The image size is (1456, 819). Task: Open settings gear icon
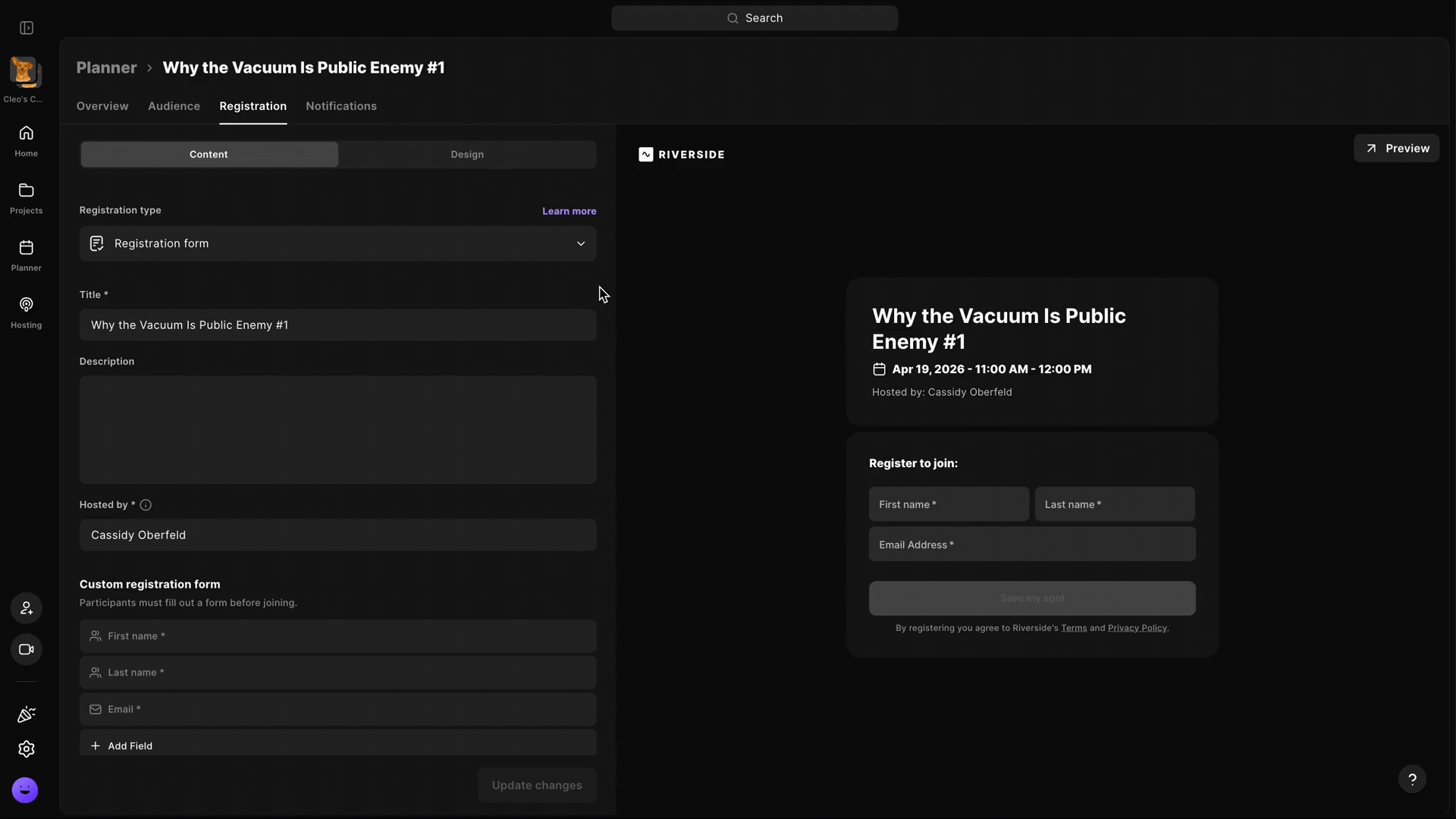pyautogui.click(x=26, y=749)
